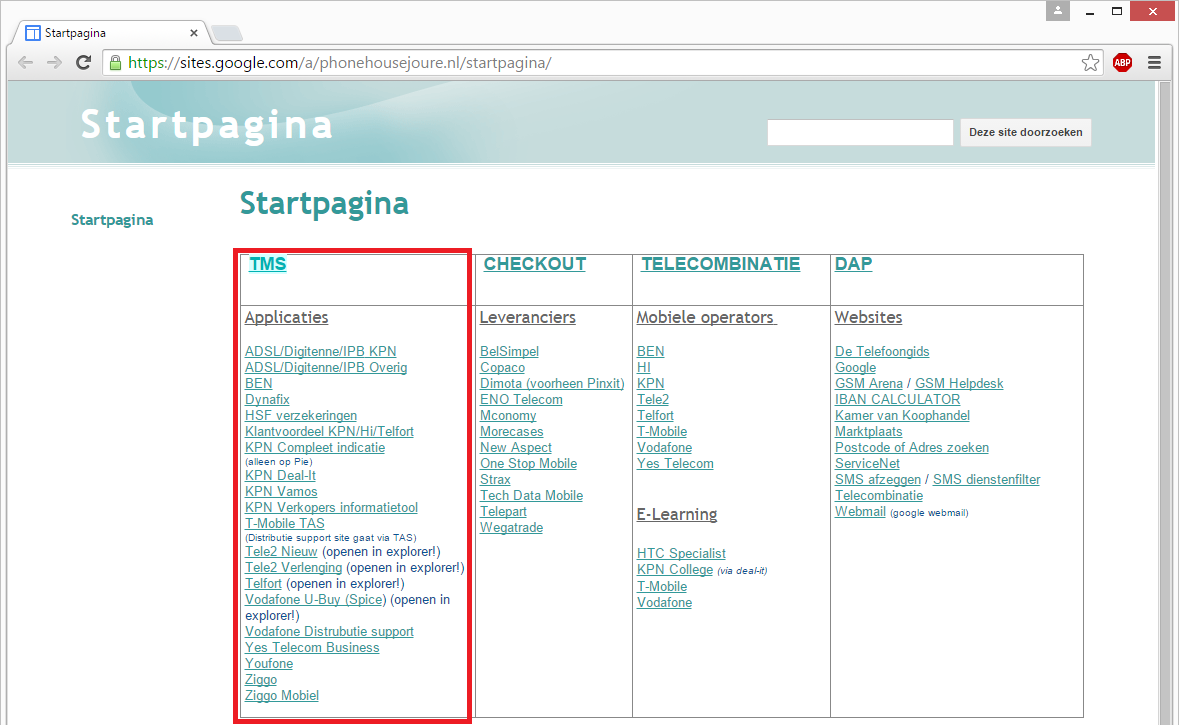Open the Tech Data Mobile link
This screenshot has width=1181, height=725.
[x=532, y=495]
